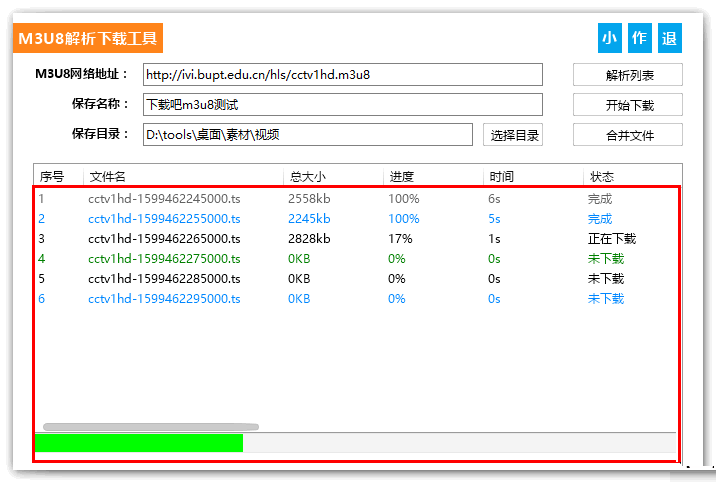The height and width of the screenshot is (483, 716).
Task: Click the 2558kb size cell
Action: 309,199
